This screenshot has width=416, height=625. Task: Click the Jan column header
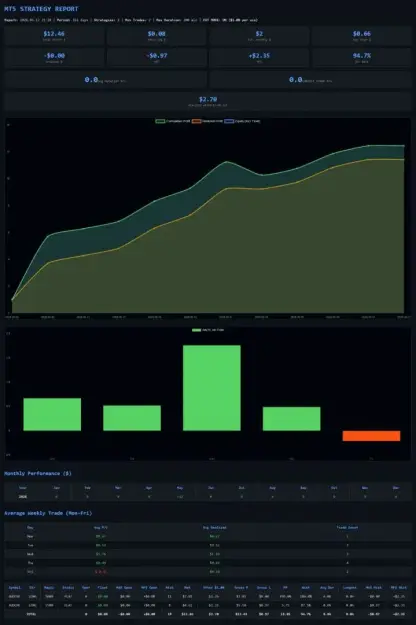coord(56,487)
